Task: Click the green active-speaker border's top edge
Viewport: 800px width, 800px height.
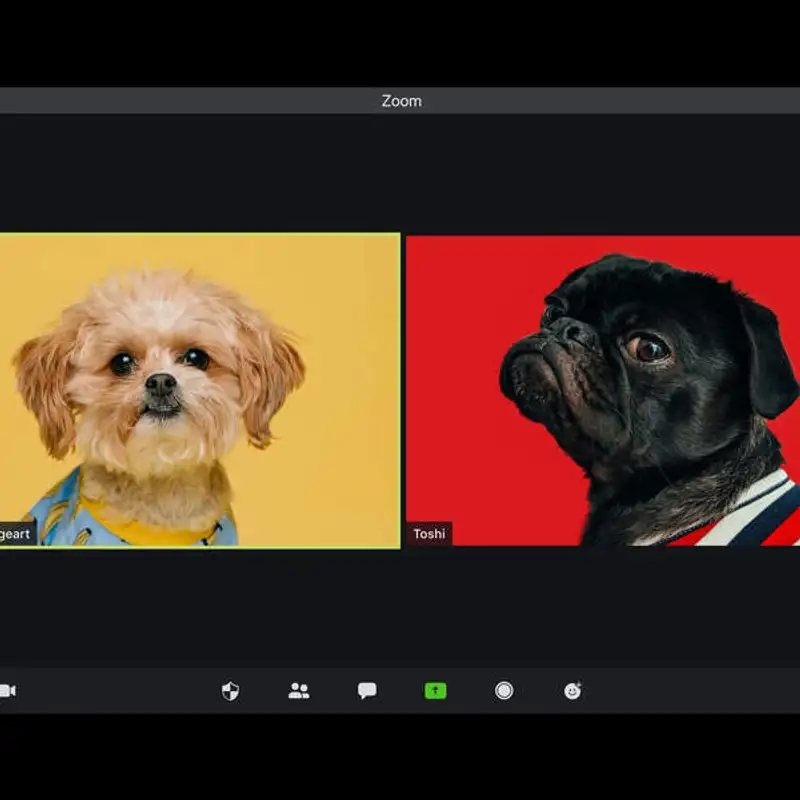Action: click(x=200, y=234)
